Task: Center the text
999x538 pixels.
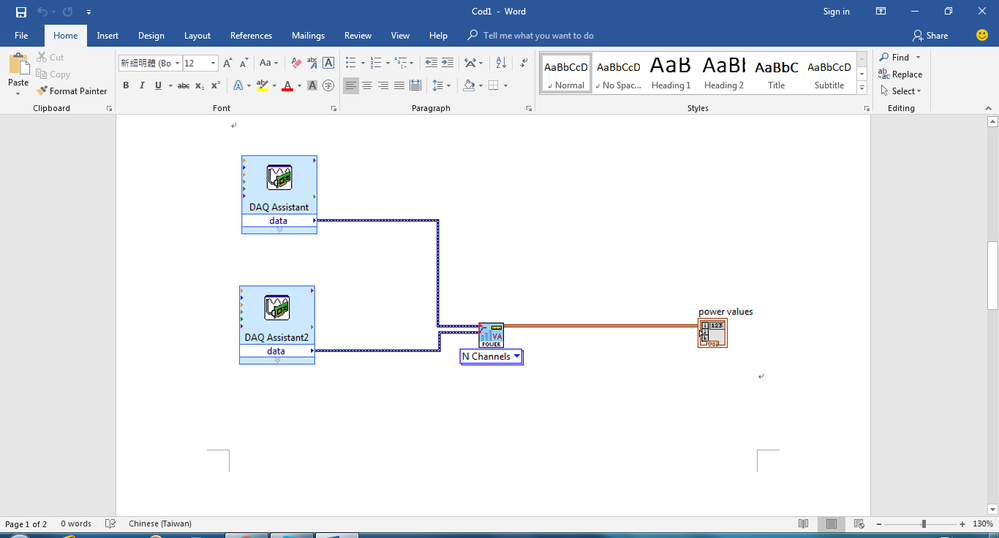Action: (367, 85)
